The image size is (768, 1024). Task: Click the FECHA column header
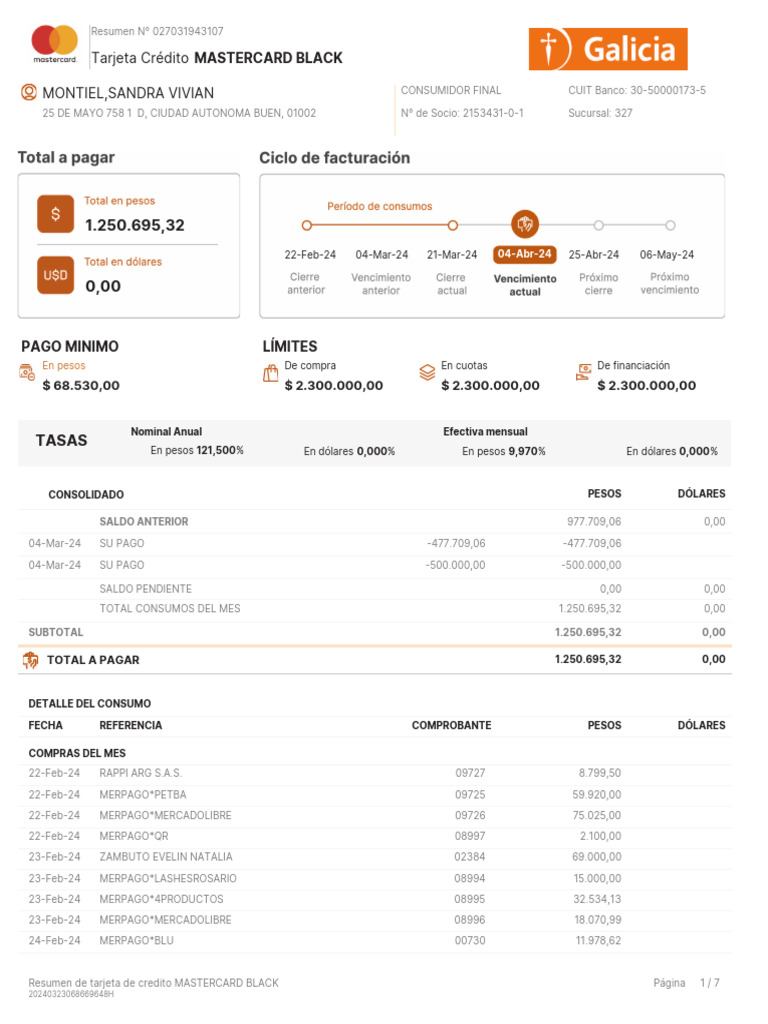click(46, 726)
